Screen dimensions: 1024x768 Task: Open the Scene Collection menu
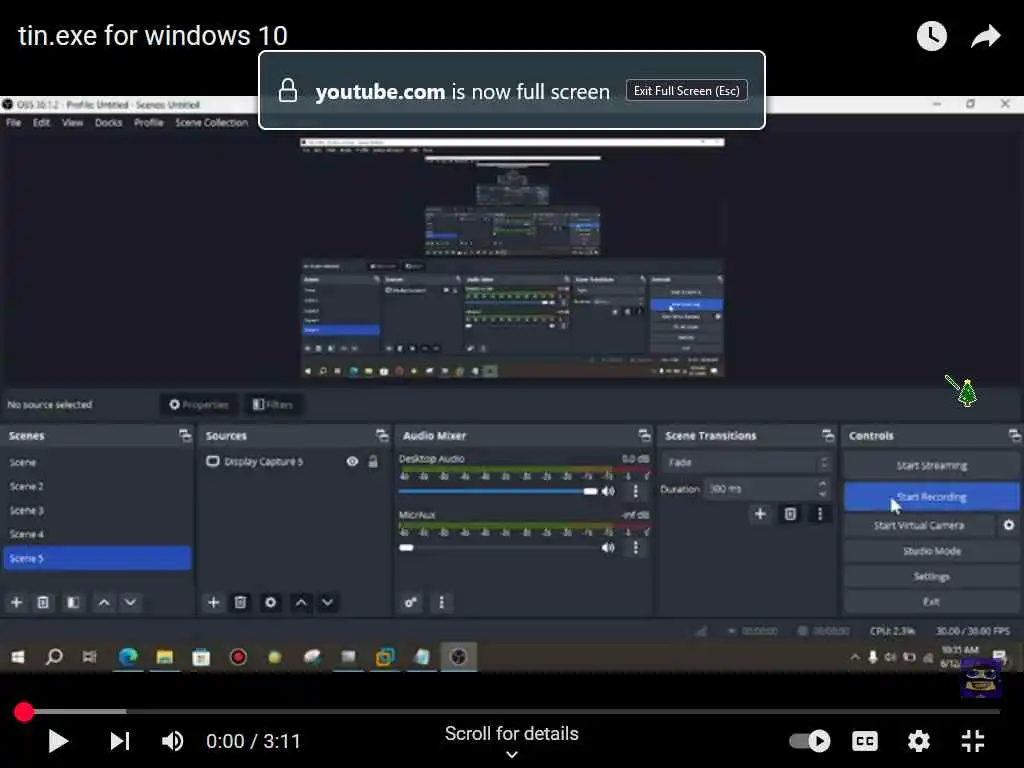pyautogui.click(x=212, y=123)
